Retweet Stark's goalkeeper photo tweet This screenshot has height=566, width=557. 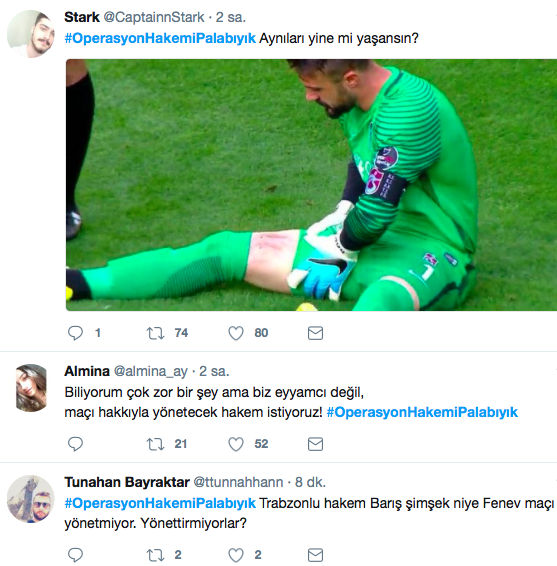pos(155,333)
